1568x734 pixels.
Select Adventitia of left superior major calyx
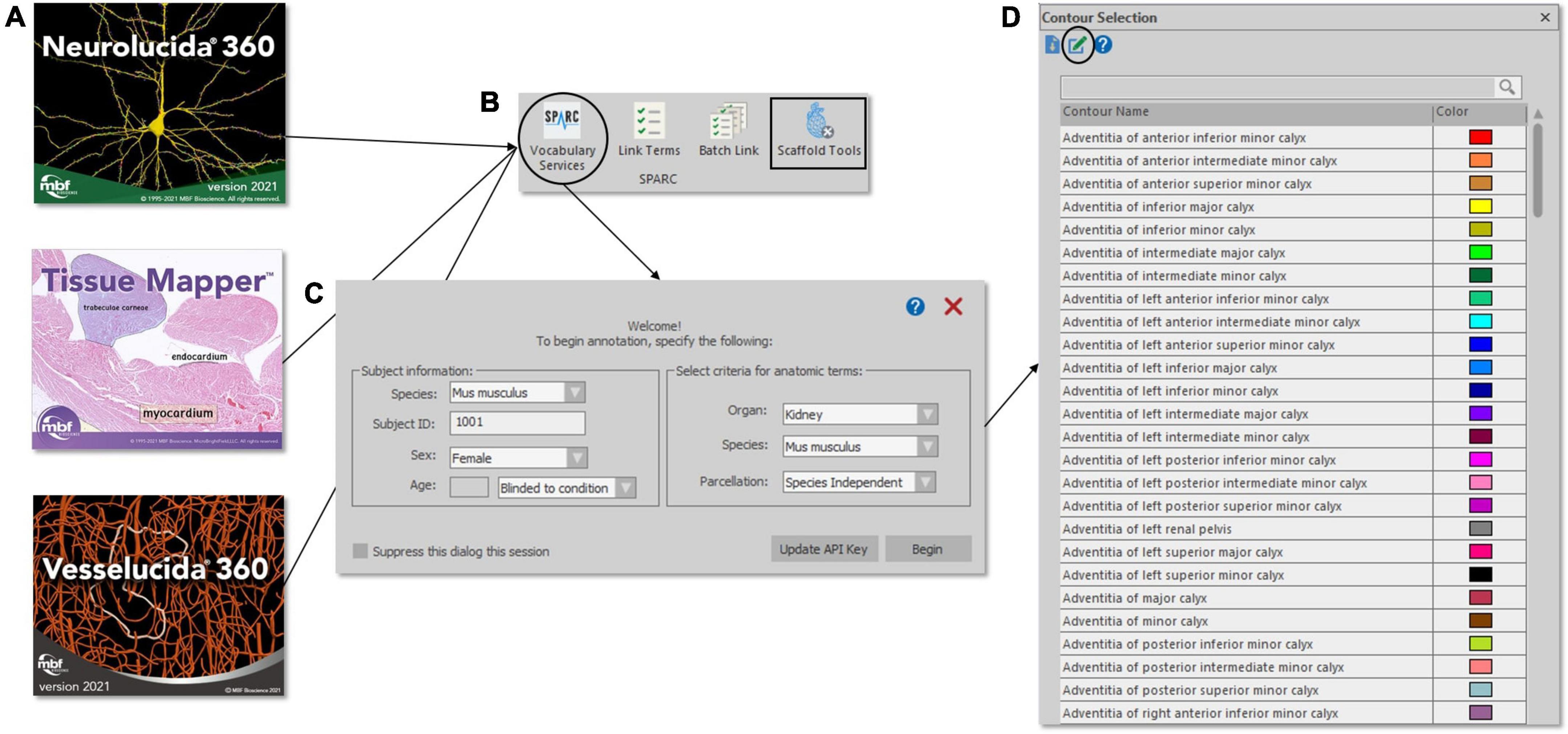1293,551
